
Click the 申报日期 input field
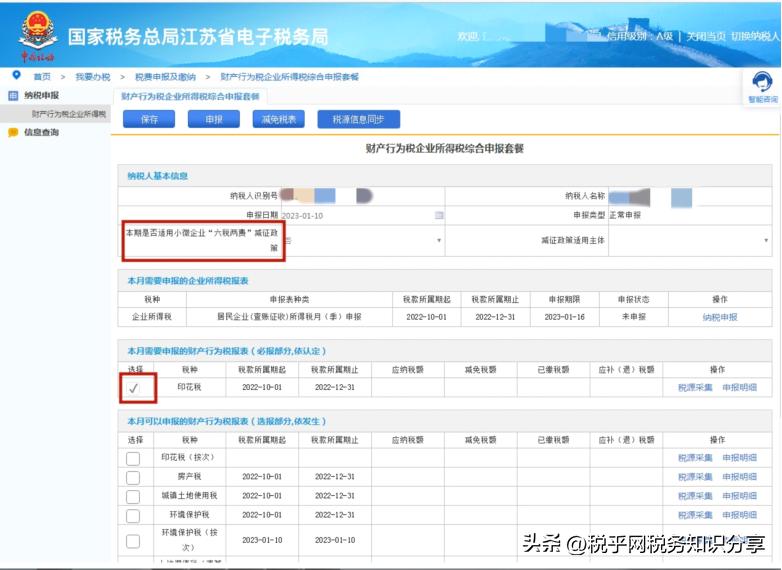[363, 215]
